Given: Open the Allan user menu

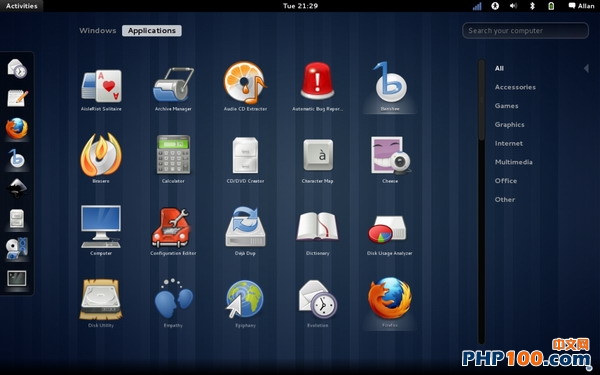Looking at the screenshot, I should tap(581, 6).
